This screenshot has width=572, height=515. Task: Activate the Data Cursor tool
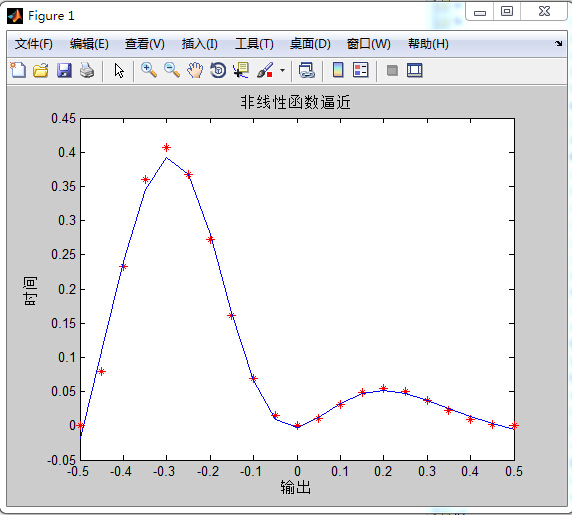241,70
